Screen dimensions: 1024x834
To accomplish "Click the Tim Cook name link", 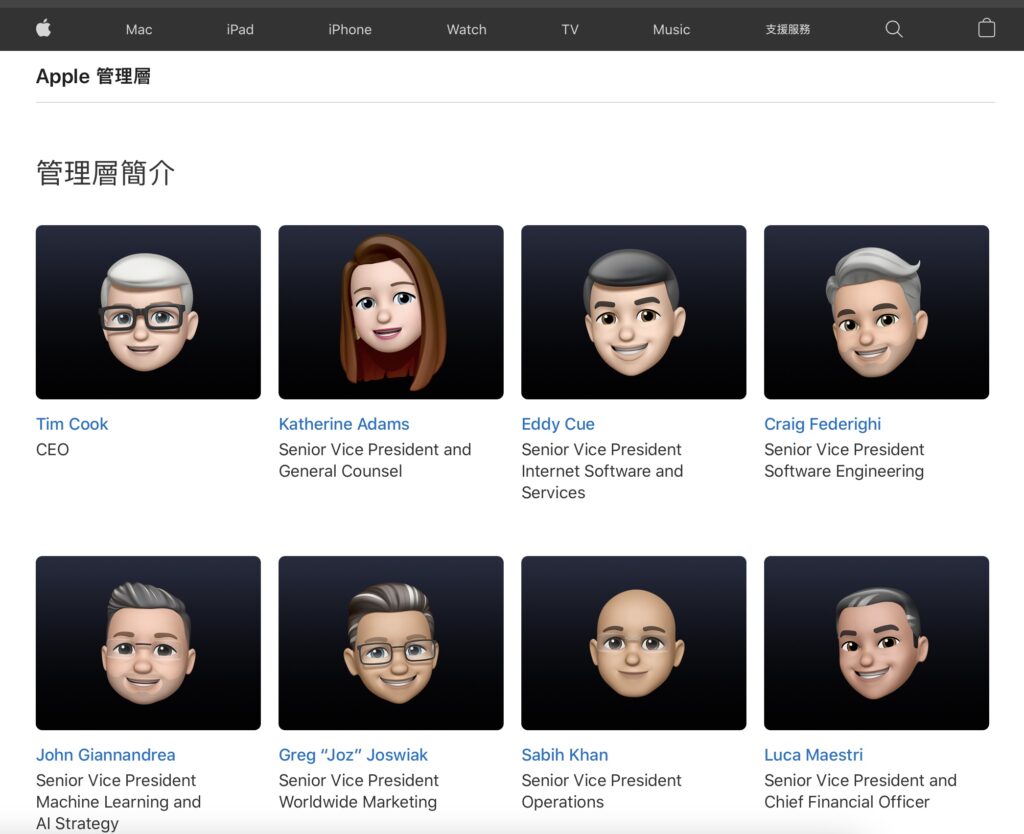I will (72, 424).
